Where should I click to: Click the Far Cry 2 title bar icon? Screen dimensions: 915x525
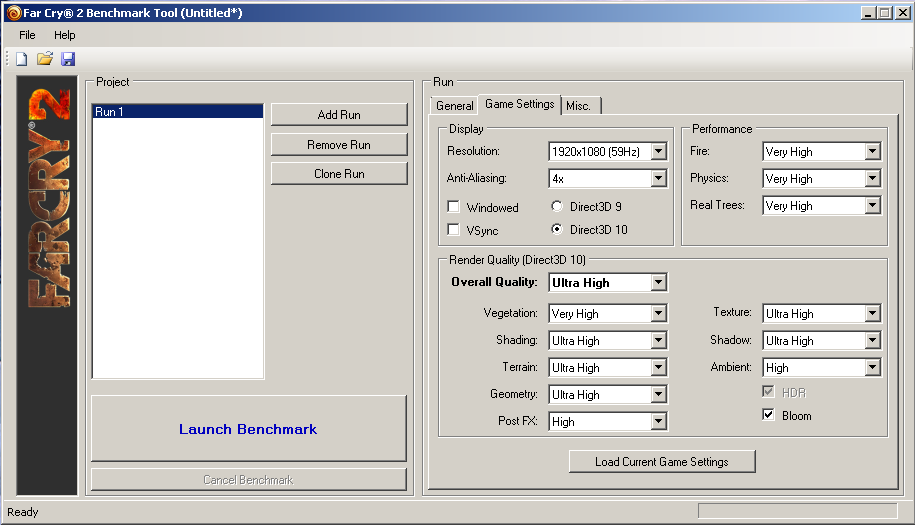14,13
